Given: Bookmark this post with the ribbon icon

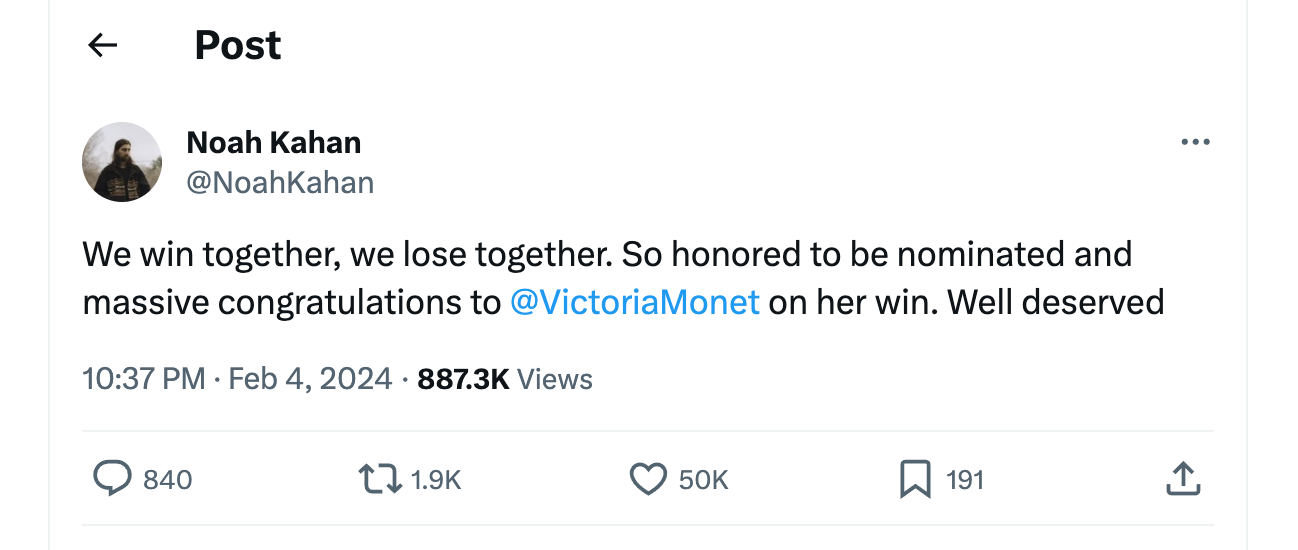Looking at the screenshot, I should pyautogui.click(x=915, y=480).
